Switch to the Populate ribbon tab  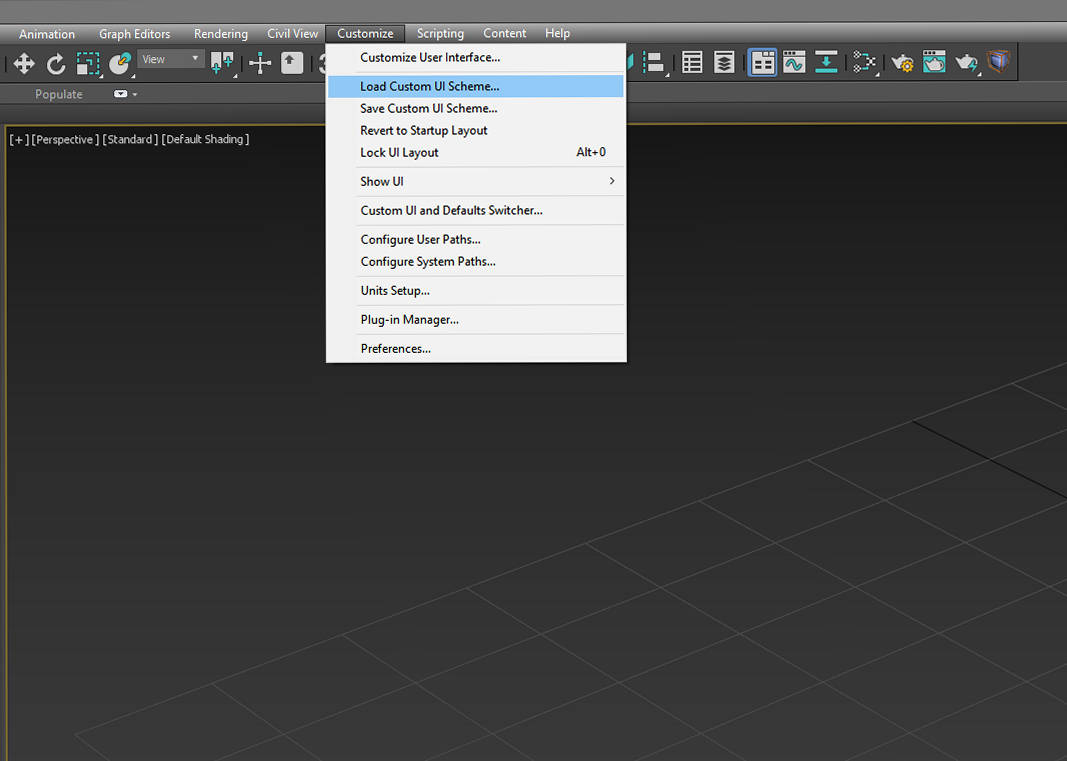click(x=59, y=95)
